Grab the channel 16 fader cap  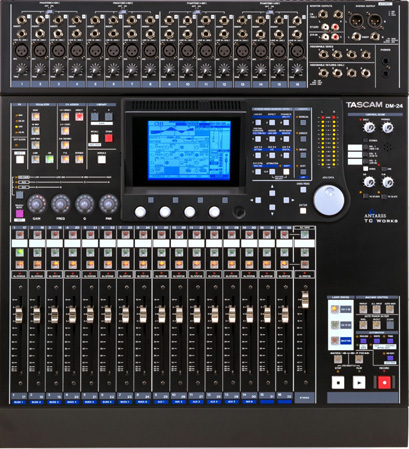tap(285, 315)
